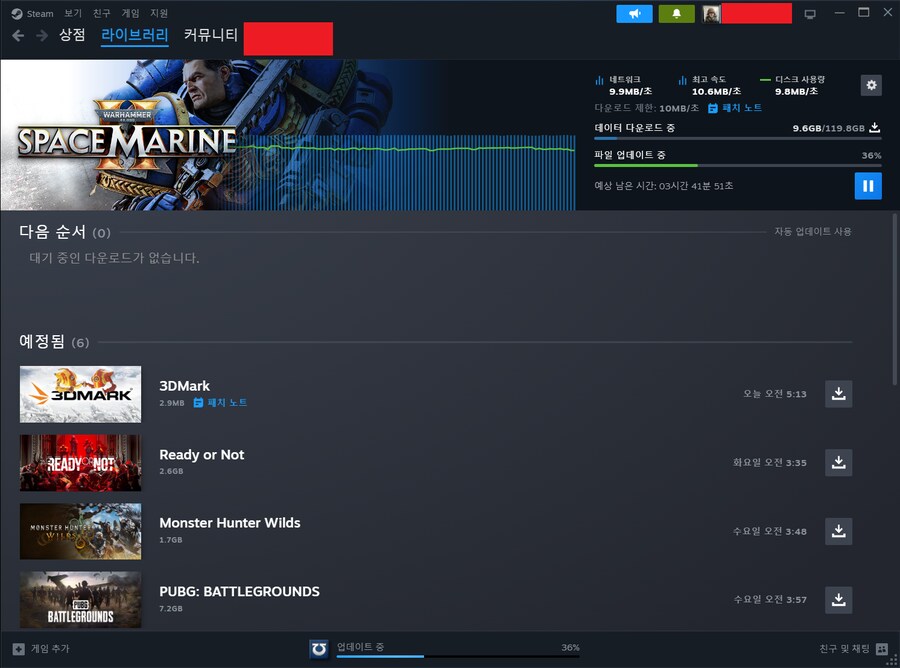Minimize the Steam window
Screen dimensions: 900x668
click(839, 13)
